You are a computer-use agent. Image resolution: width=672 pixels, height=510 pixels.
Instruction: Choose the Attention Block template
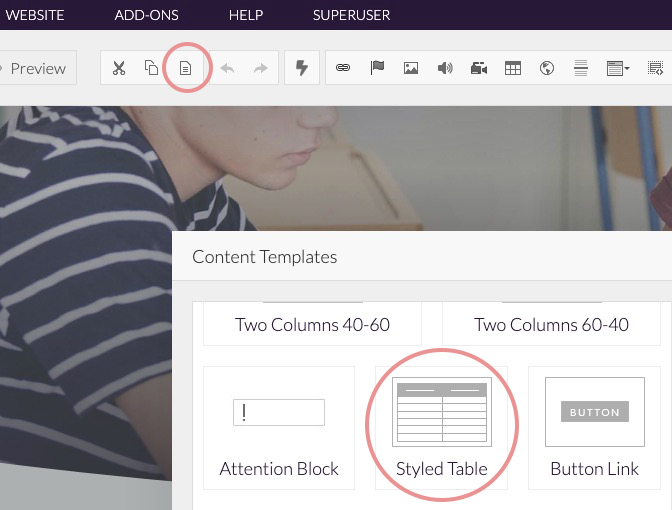tap(279, 428)
